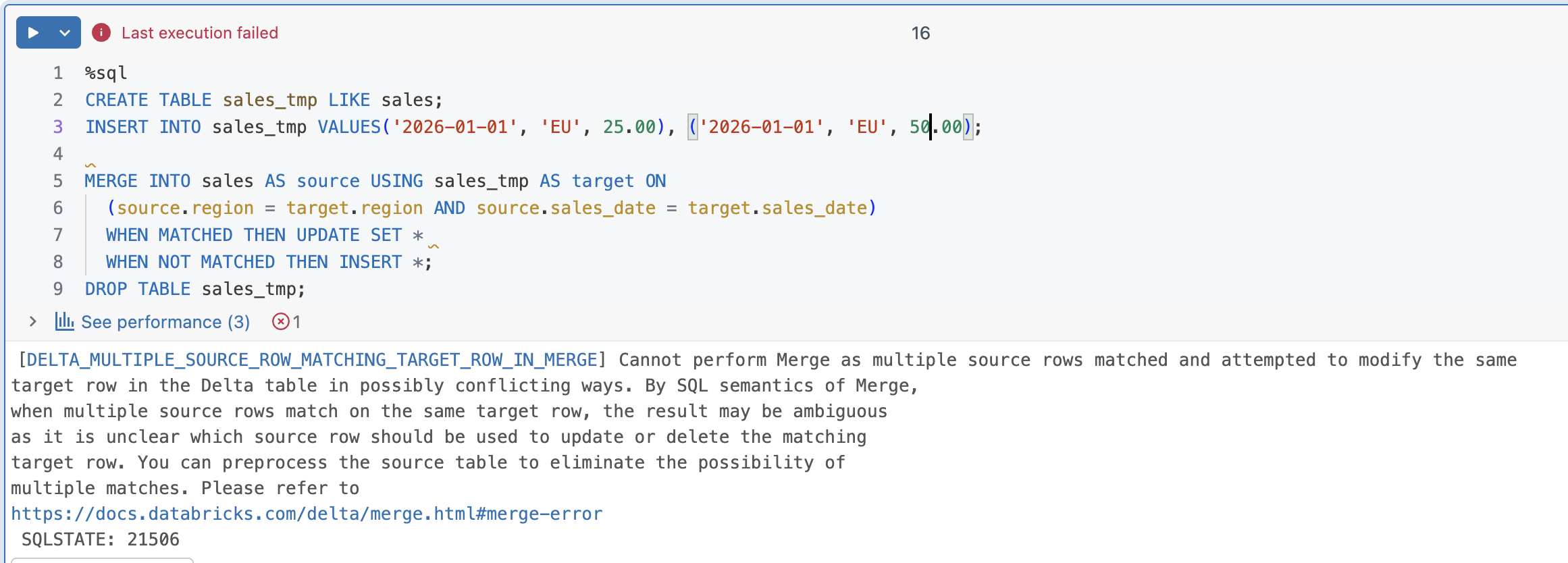
Task: Run the cell with the play button
Action: point(33,33)
